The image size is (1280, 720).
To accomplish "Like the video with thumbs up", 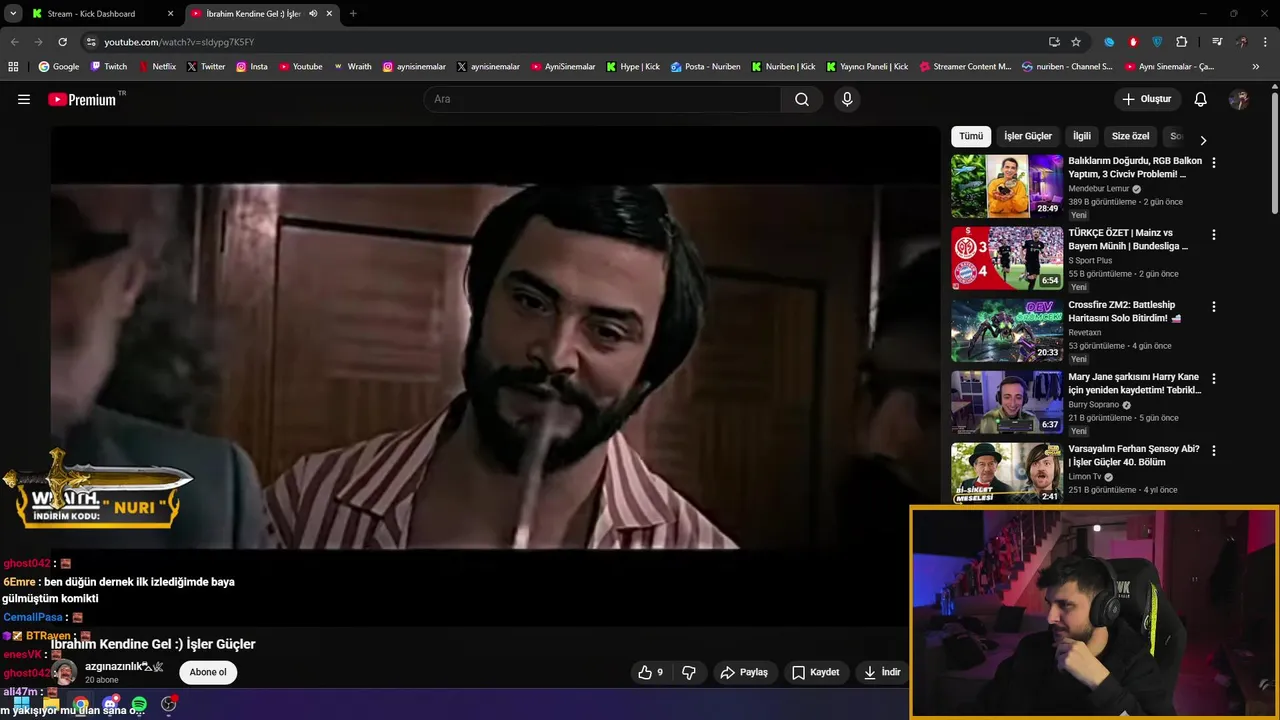I will pyautogui.click(x=651, y=672).
